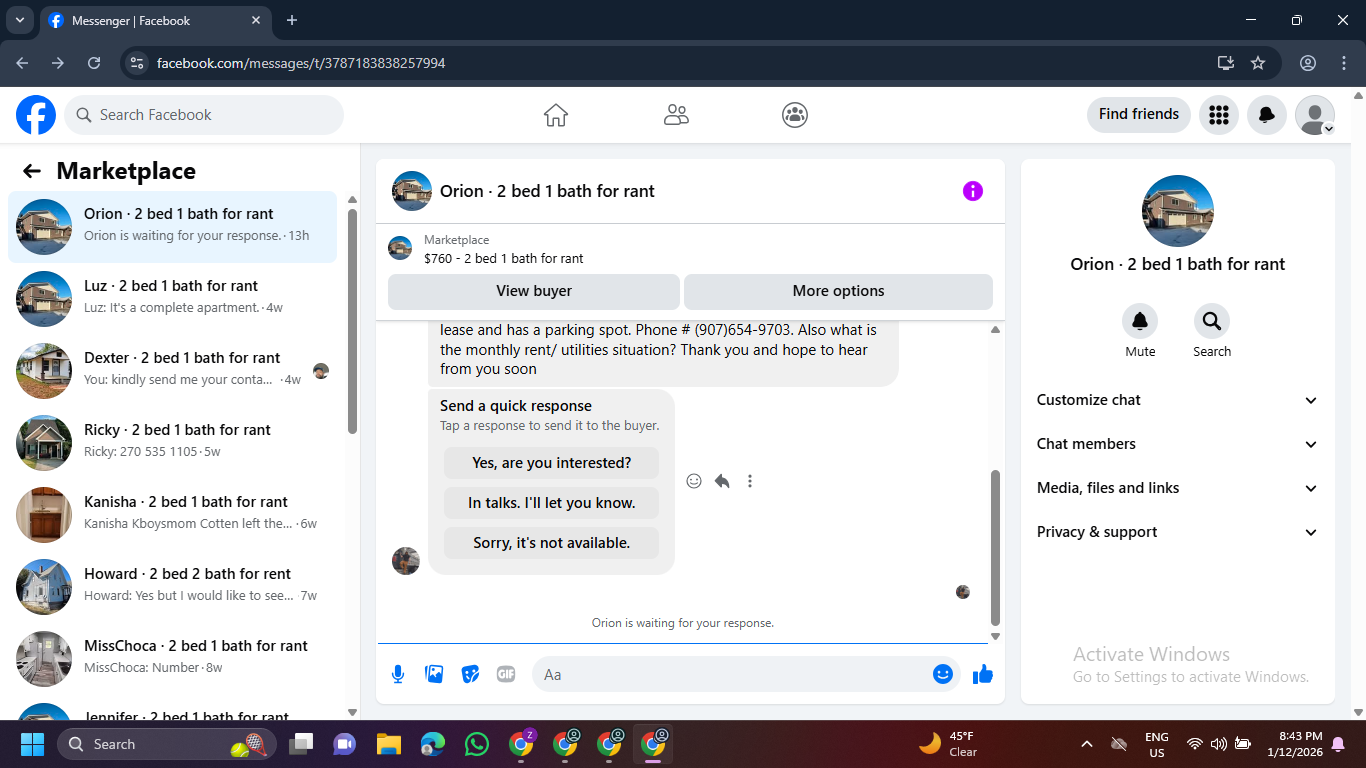Open the Chrome three-dot menu
Viewport: 1366px width, 768px height.
pyautogui.click(x=1344, y=63)
